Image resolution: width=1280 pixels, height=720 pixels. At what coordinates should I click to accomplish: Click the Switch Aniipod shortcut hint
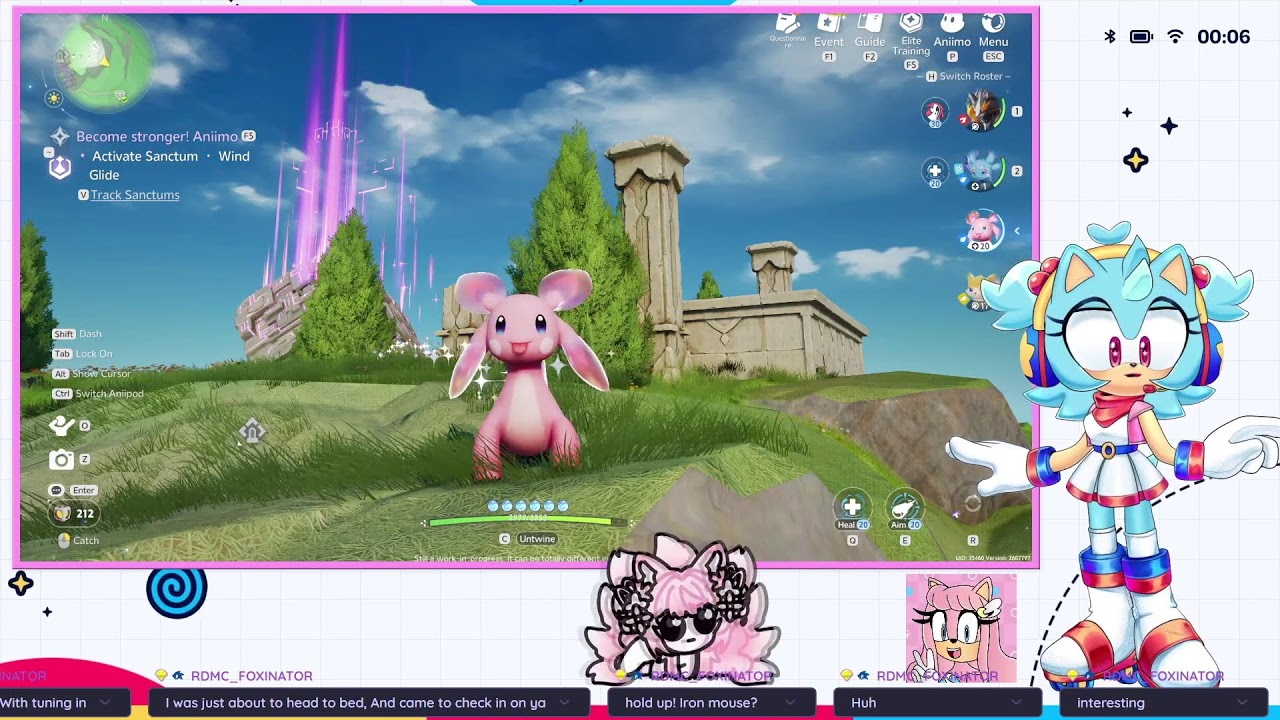pos(98,394)
